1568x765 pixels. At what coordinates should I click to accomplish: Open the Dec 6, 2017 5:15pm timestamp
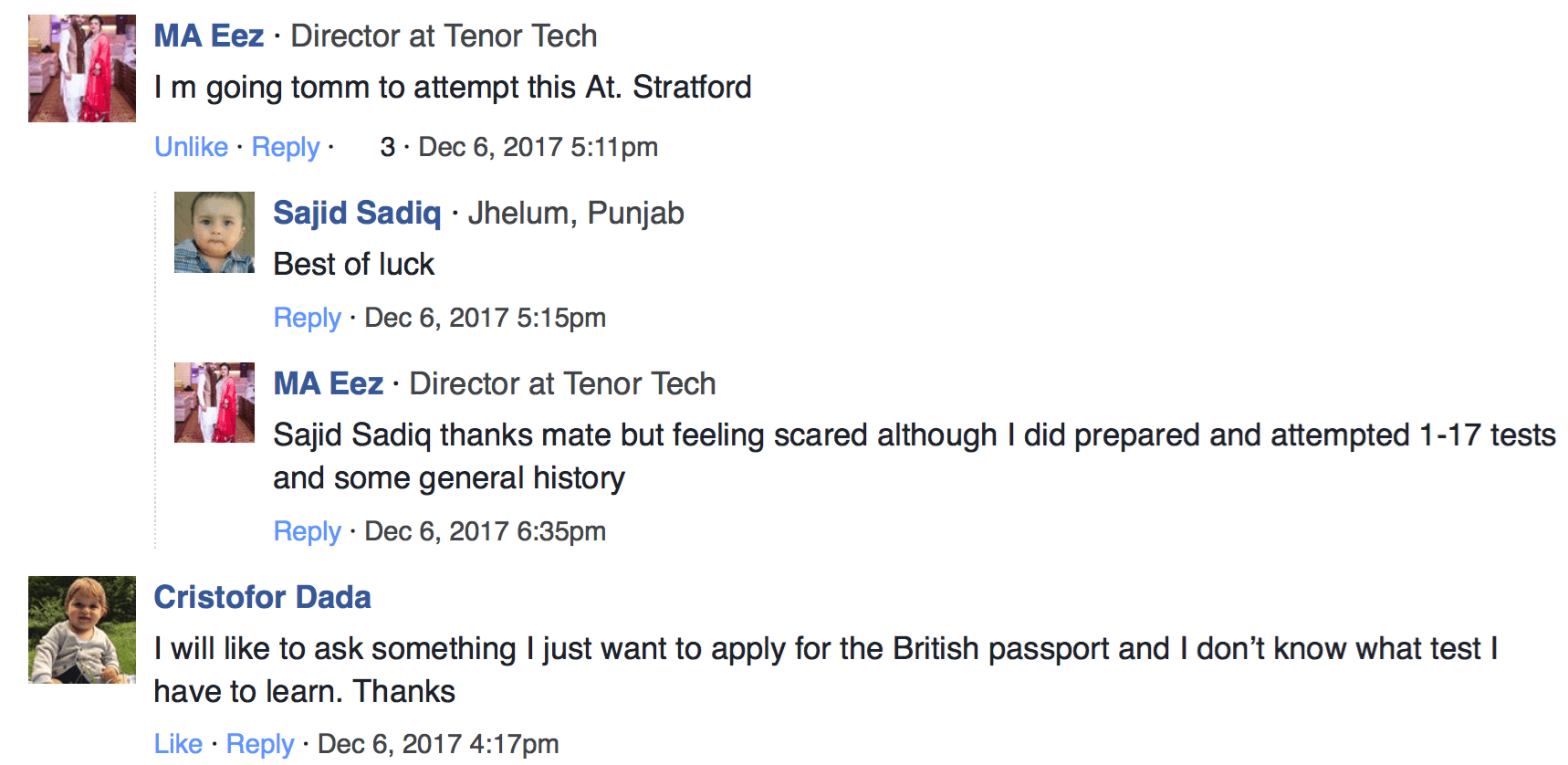[x=485, y=318]
